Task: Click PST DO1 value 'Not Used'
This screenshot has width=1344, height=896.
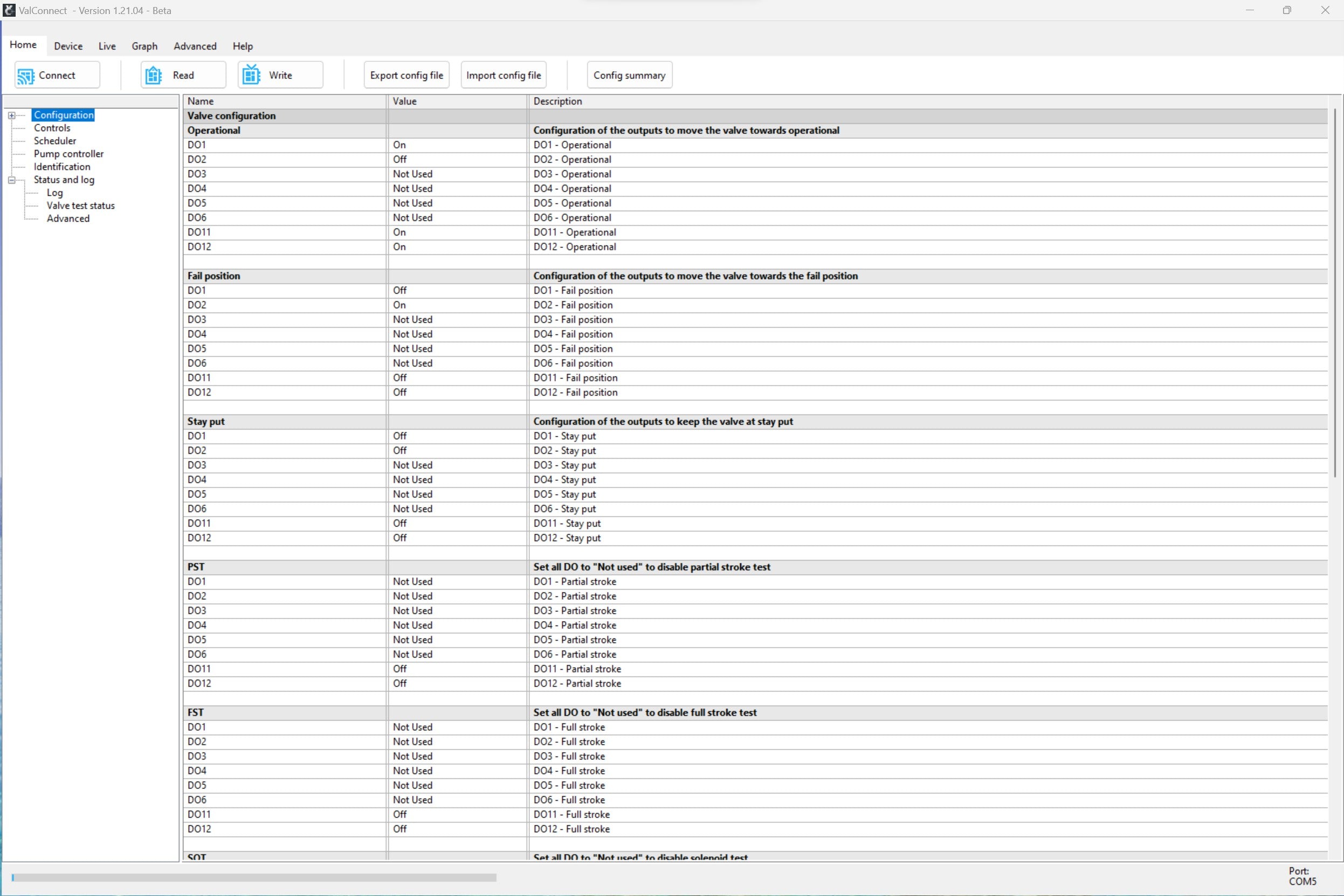Action: point(412,582)
